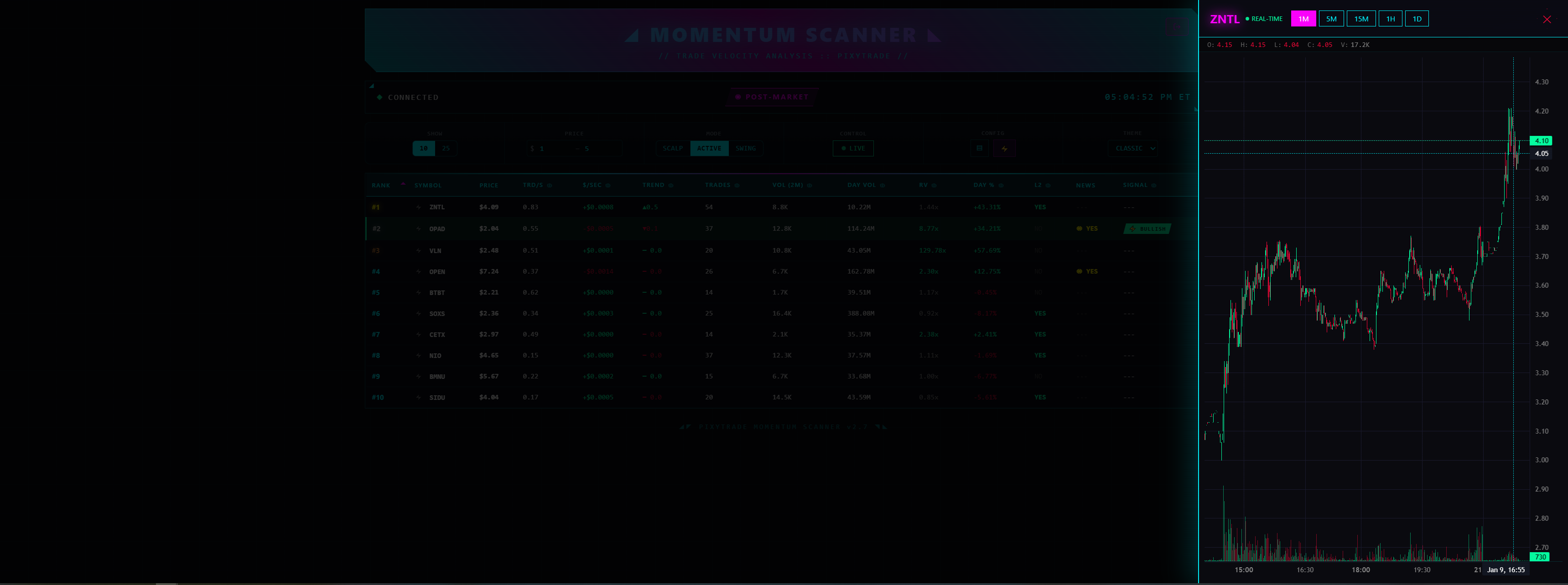Select the list view Config icon
The image size is (1568, 585).
pyautogui.click(x=979, y=148)
